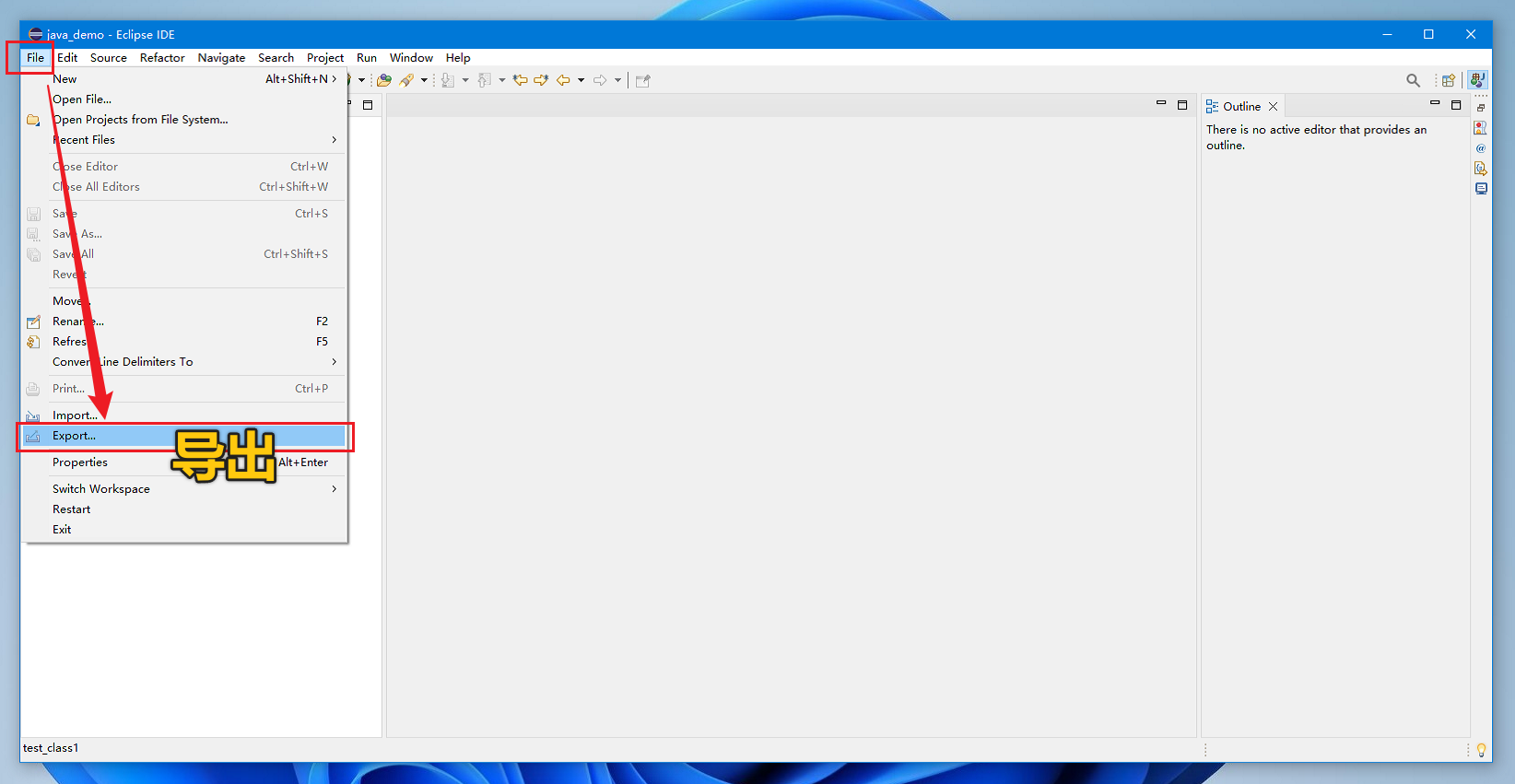Open the Window menu
Viewport: 1515px width, 784px height.
pyautogui.click(x=411, y=57)
